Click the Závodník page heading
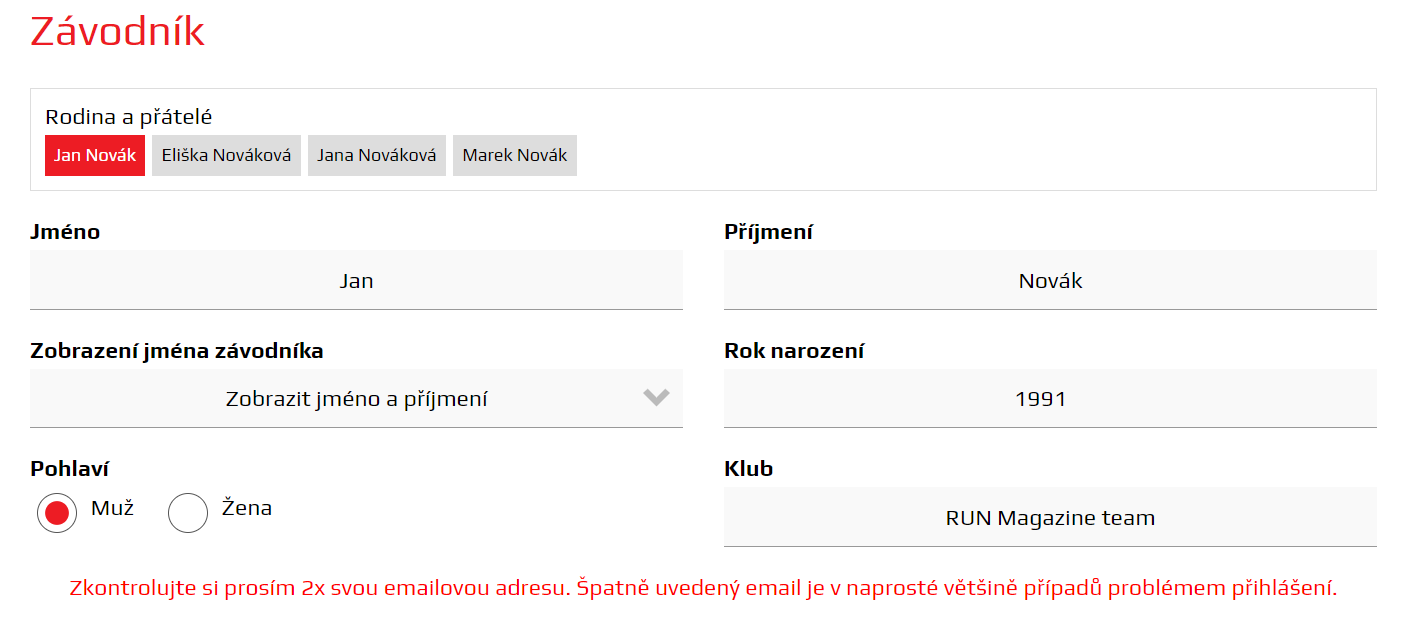This screenshot has height=629, width=1411. click(117, 32)
